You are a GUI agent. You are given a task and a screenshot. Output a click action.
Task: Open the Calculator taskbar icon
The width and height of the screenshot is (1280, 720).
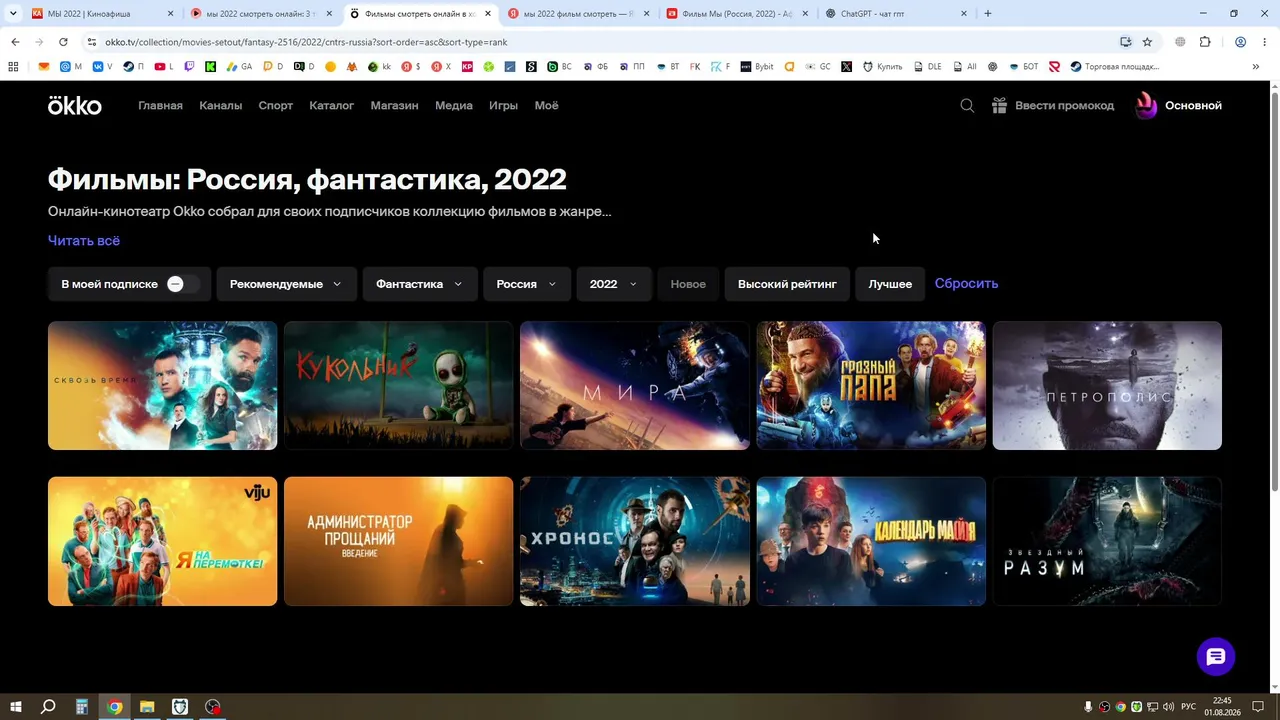pos(82,707)
